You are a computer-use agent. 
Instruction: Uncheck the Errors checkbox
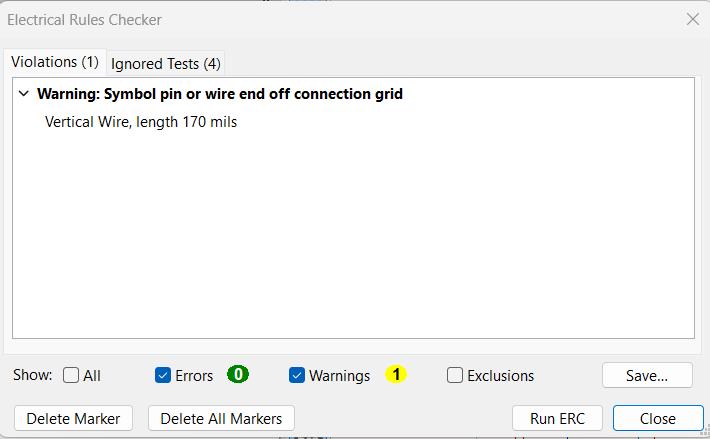[163, 375]
